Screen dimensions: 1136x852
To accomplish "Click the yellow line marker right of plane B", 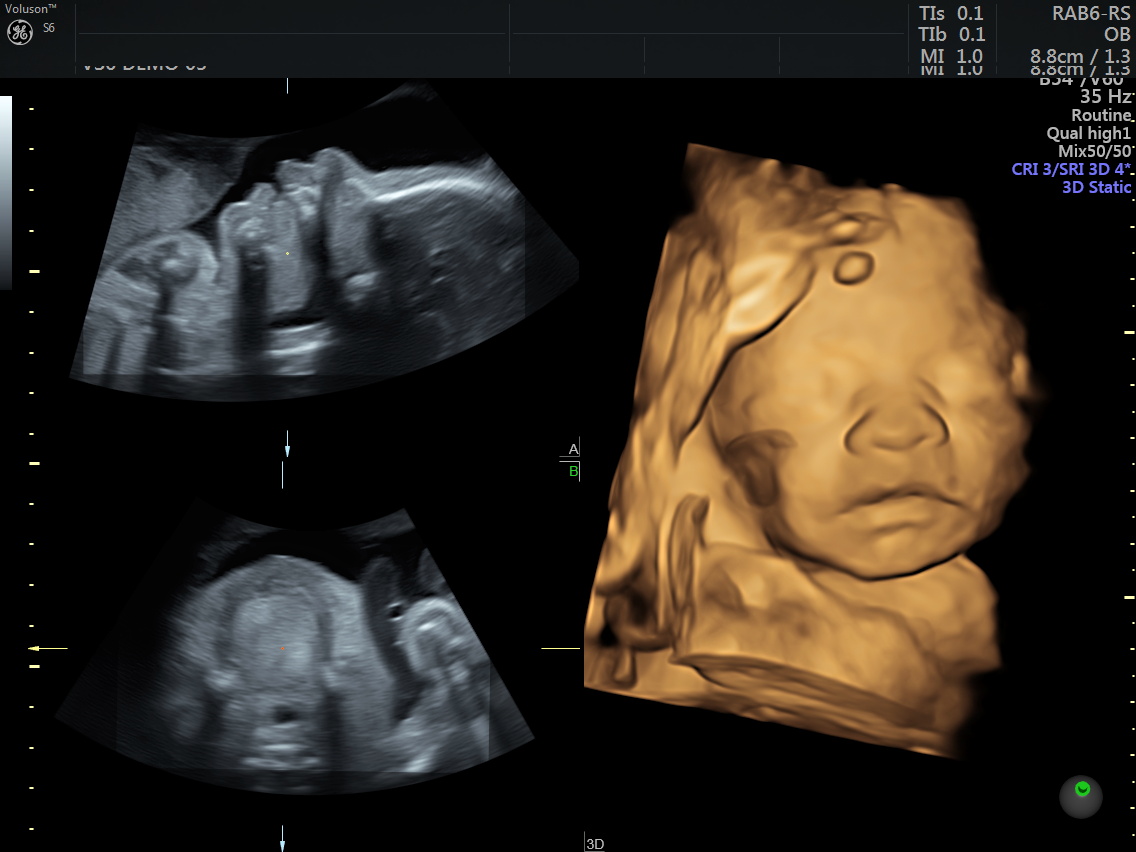I will click(560, 649).
